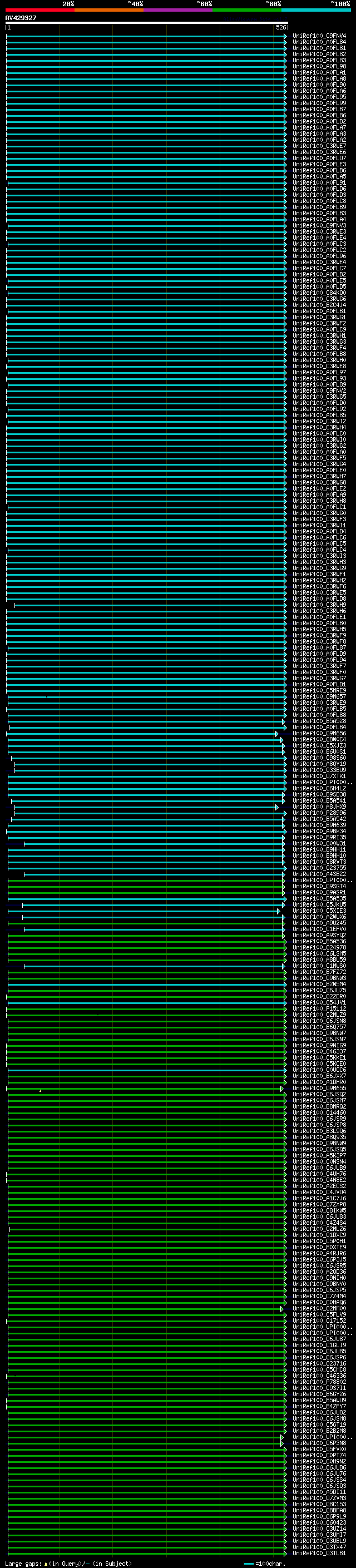
Task: Click the red 20% identity legend bar
Action: coord(40,11)
